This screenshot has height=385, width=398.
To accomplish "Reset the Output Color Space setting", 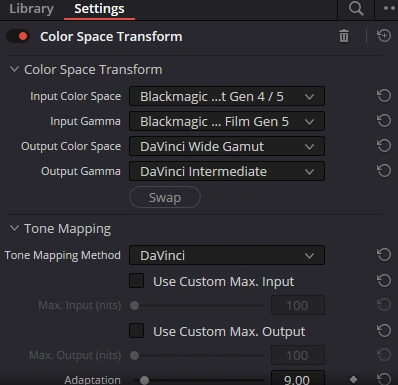I will 384,146.
